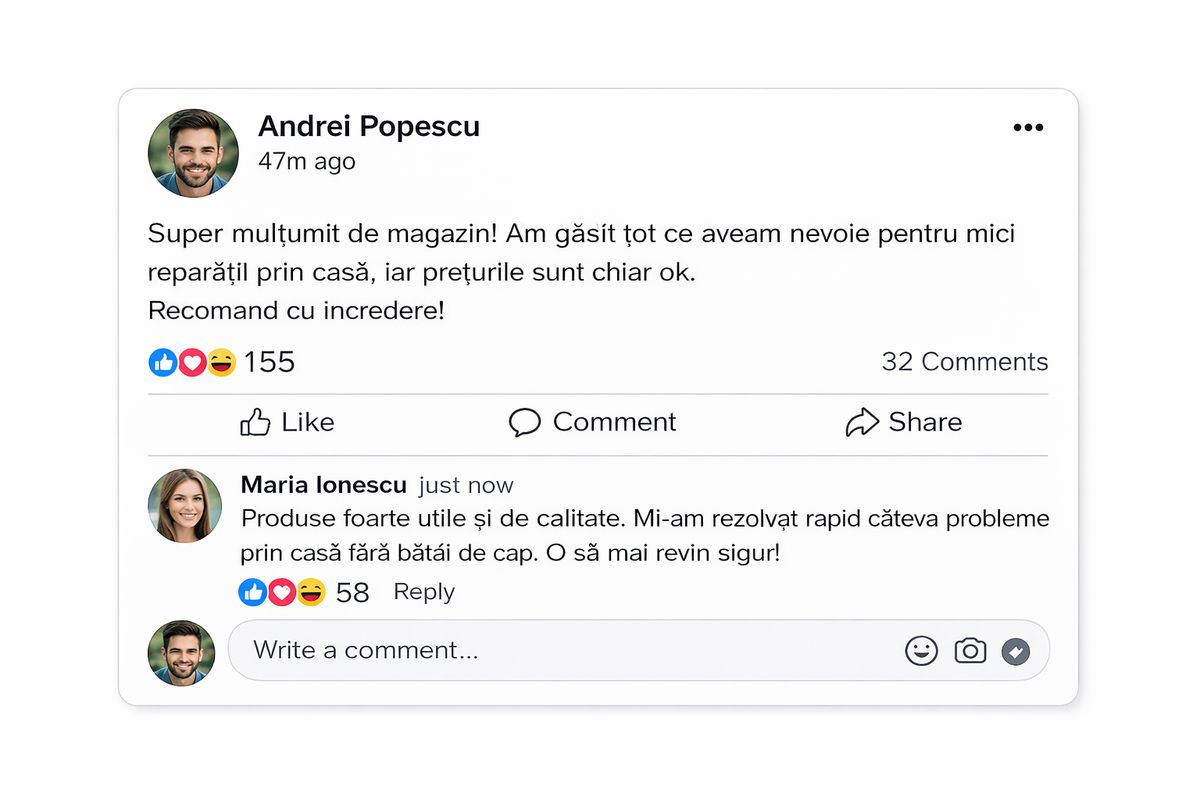Open the Comment section
This screenshot has width=1200, height=800.
591,422
